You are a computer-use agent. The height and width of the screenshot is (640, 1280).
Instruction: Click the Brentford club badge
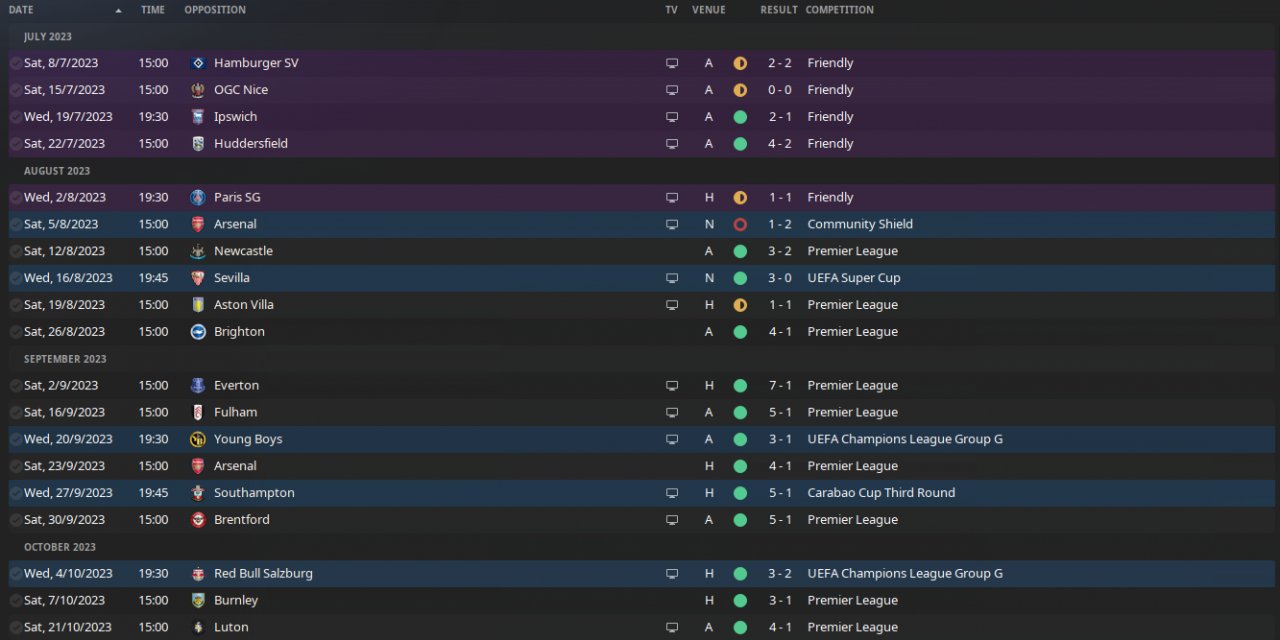tap(198, 520)
